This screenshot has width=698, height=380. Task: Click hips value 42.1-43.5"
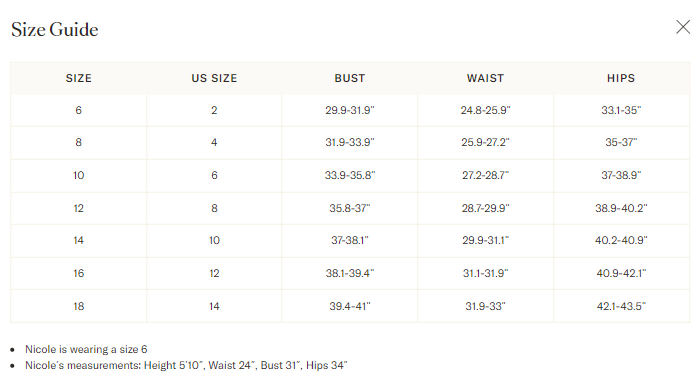(x=621, y=306)
